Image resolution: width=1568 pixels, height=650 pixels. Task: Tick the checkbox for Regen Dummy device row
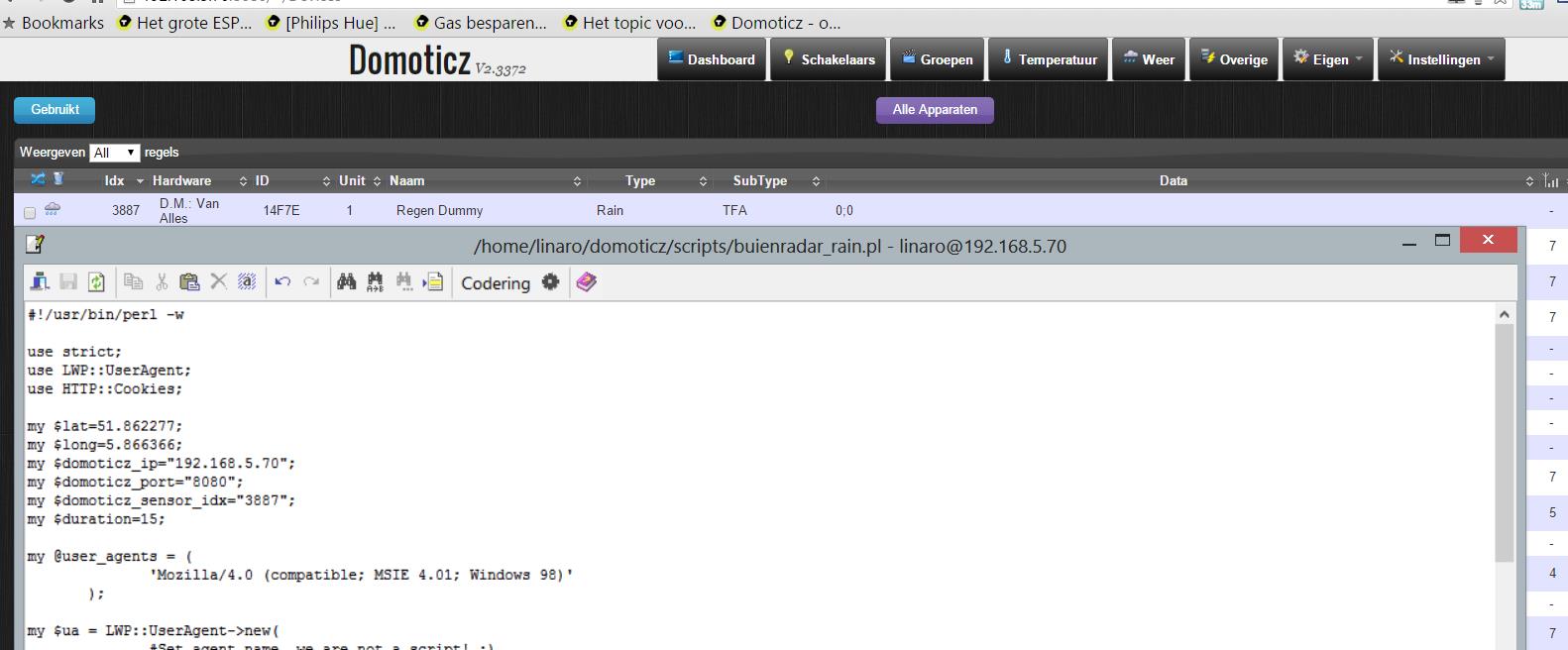click(x=30, y=212)
